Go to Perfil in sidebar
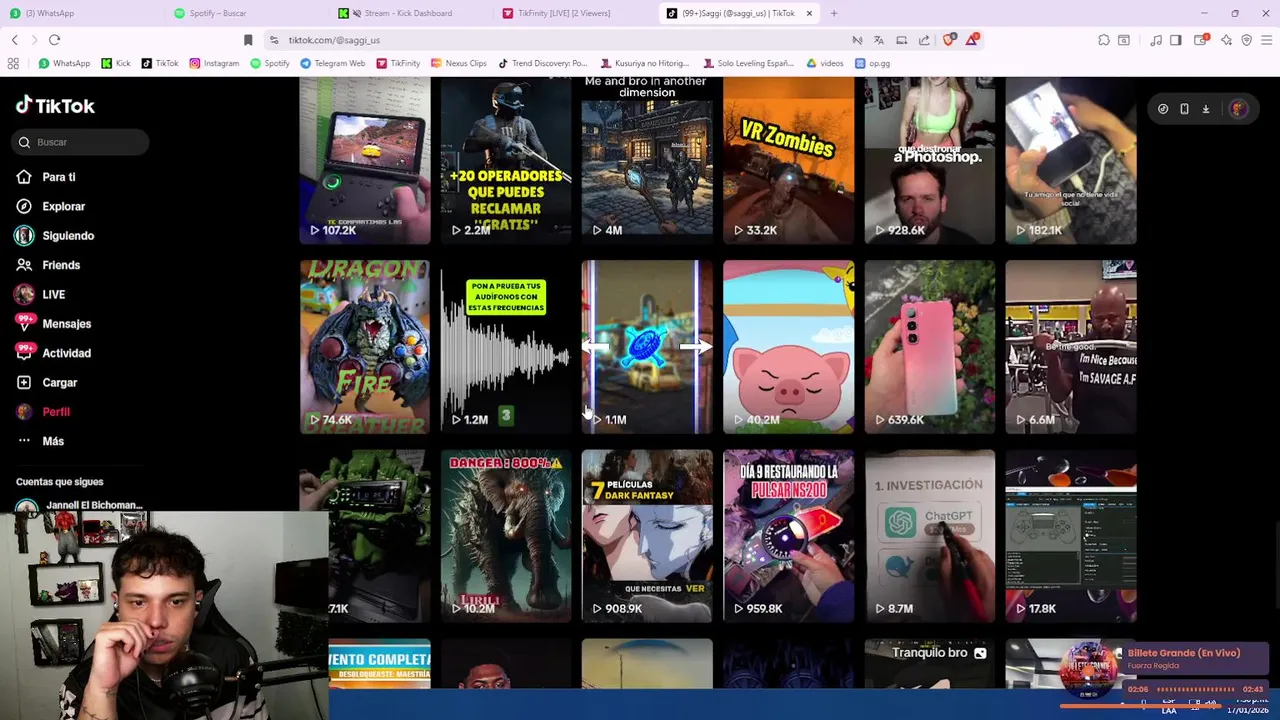 pos(43,412)
